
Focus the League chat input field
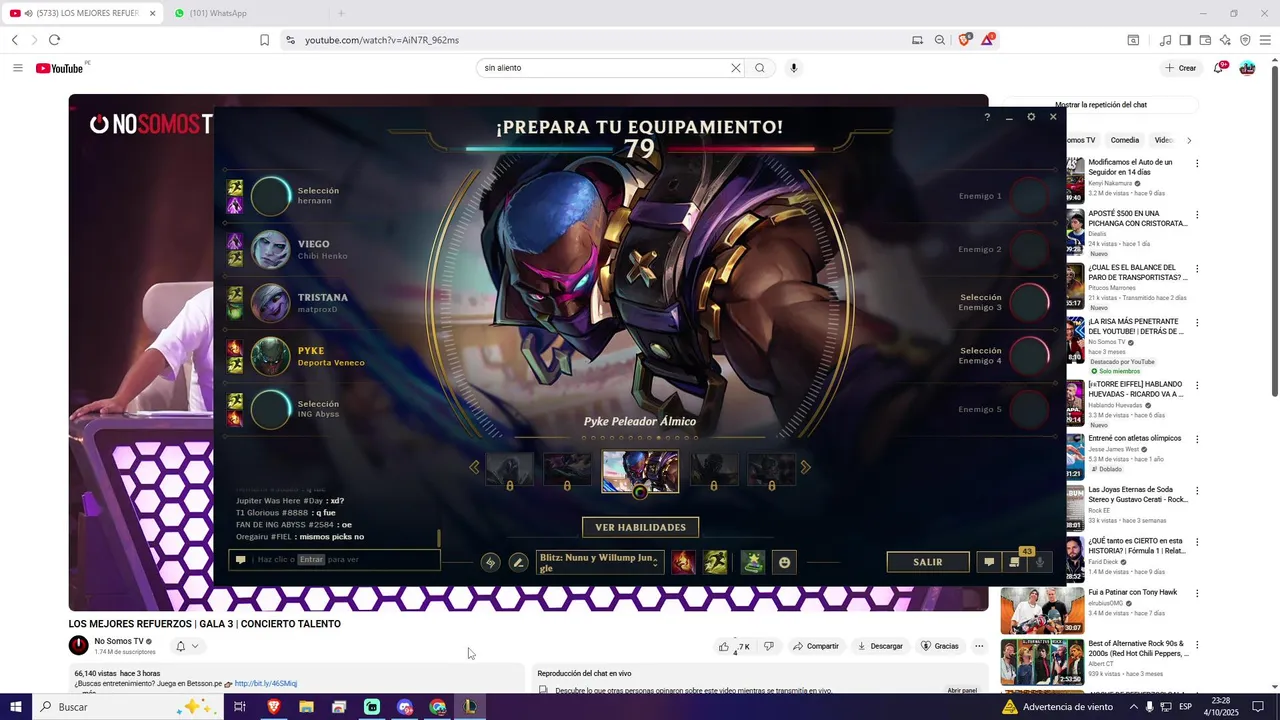click(335, 560)
